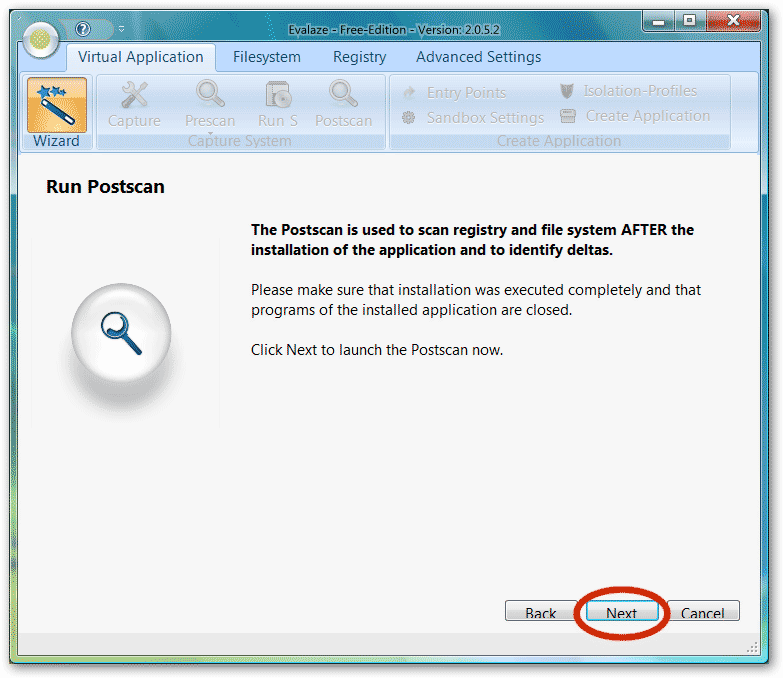Cancel the wizard

point(703,611)
